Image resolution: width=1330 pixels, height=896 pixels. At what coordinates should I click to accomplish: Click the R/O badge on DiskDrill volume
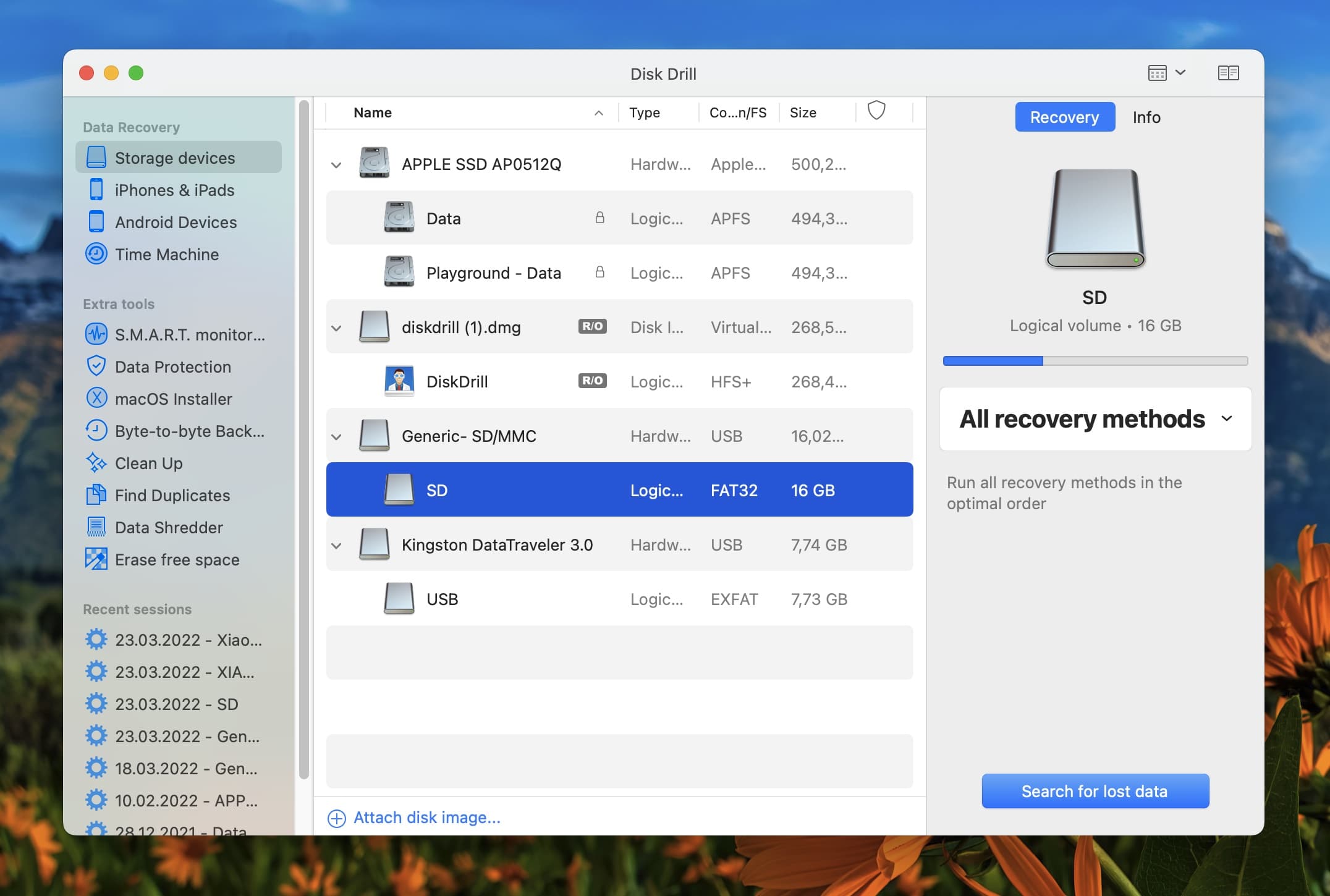[x=592, y=381]
